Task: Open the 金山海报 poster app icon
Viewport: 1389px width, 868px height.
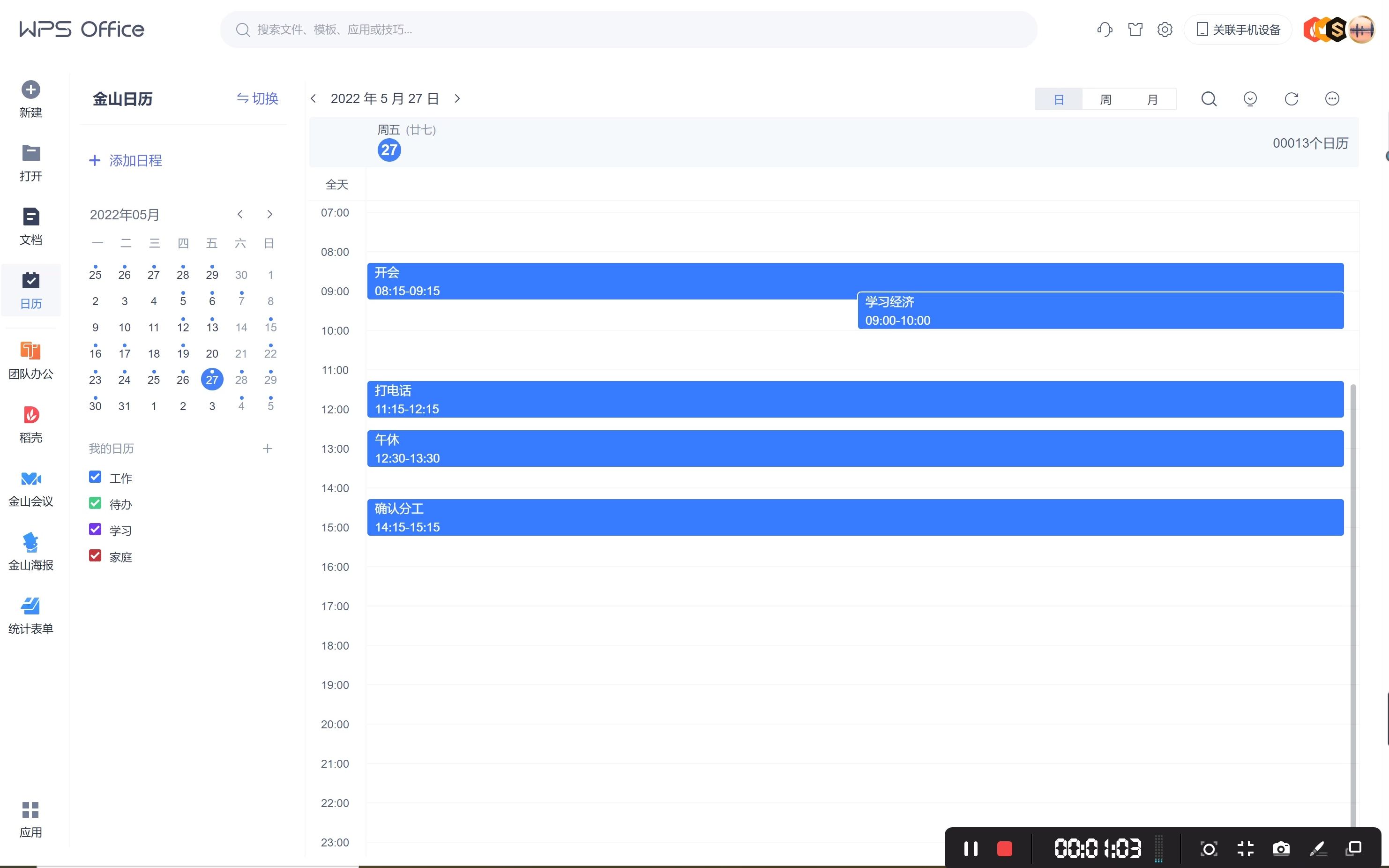Action: [31, 543]
